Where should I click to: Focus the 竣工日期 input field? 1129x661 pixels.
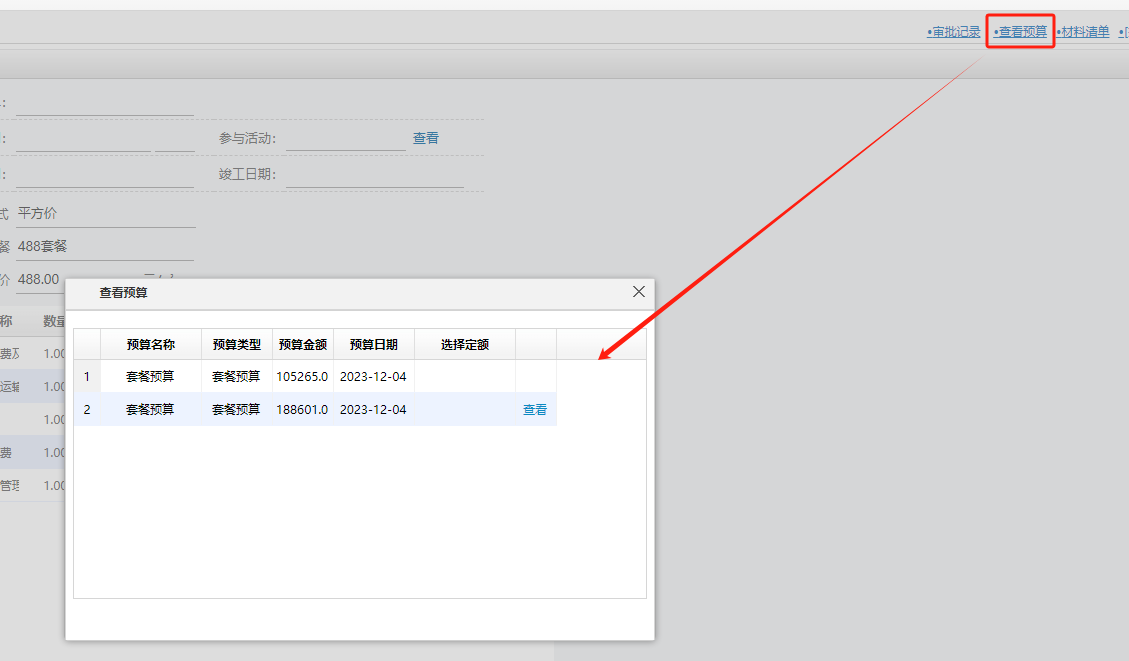click(374, 175)
